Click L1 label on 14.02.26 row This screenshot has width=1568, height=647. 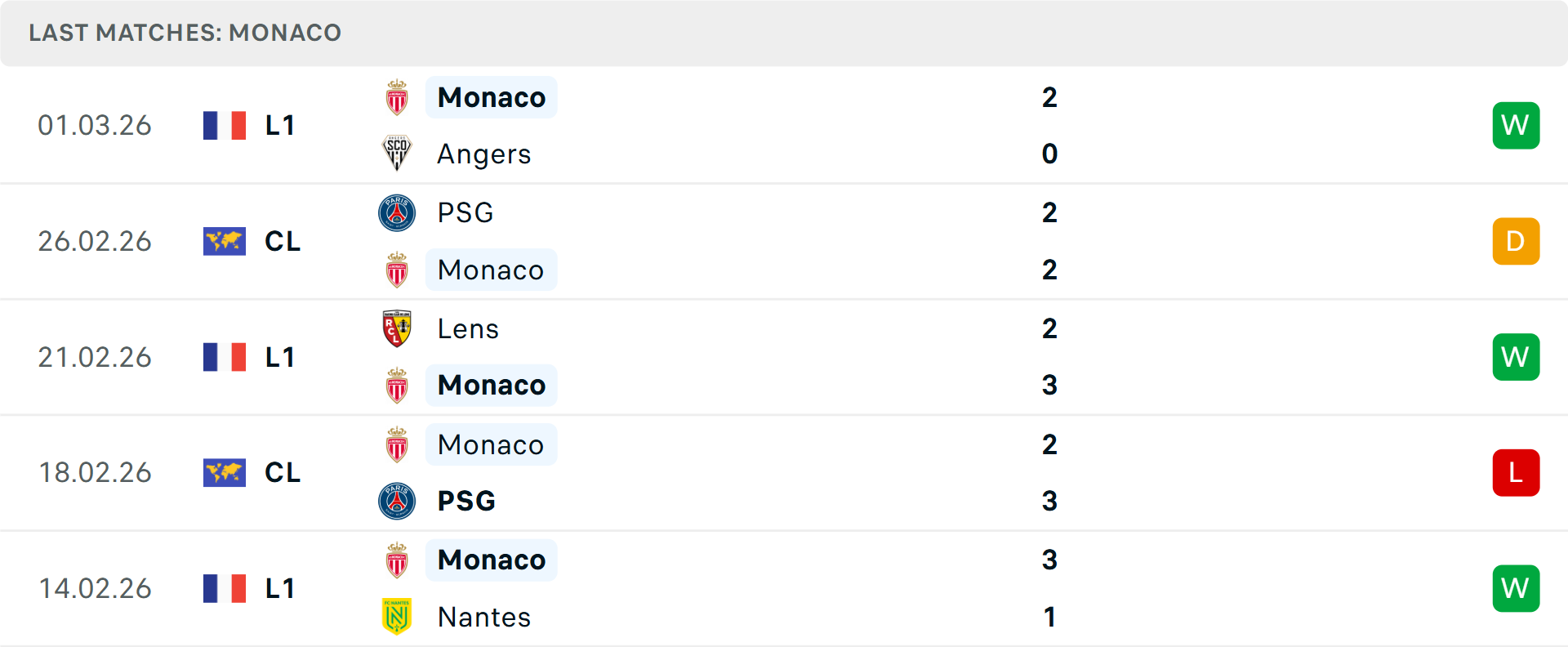280,588
